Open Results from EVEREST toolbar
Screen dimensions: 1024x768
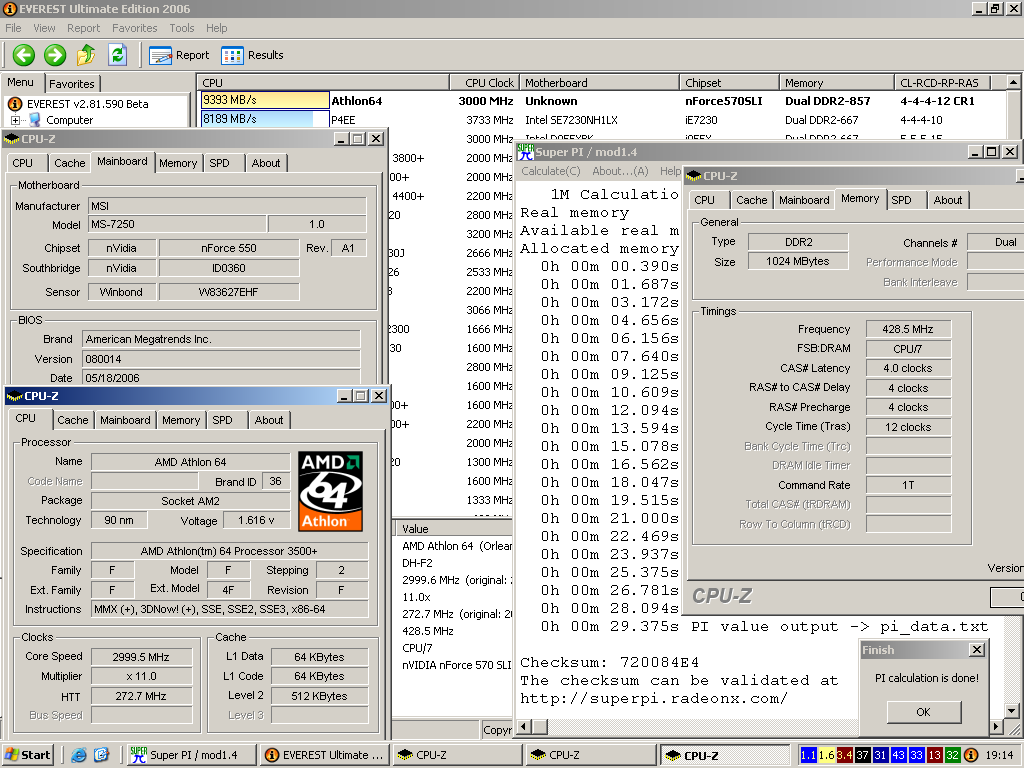tap(252, 56)
